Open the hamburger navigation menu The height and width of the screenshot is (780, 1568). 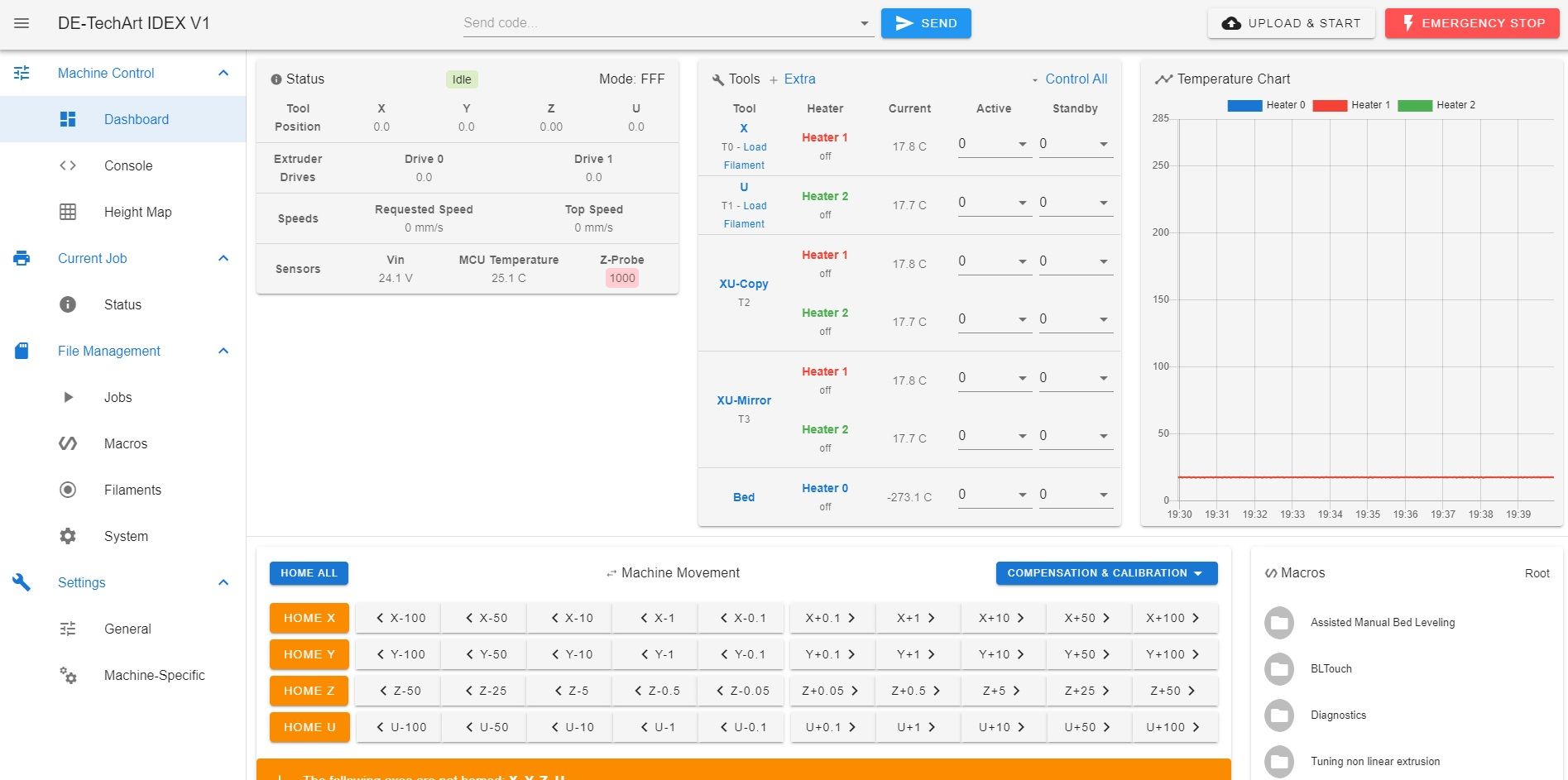22,23
